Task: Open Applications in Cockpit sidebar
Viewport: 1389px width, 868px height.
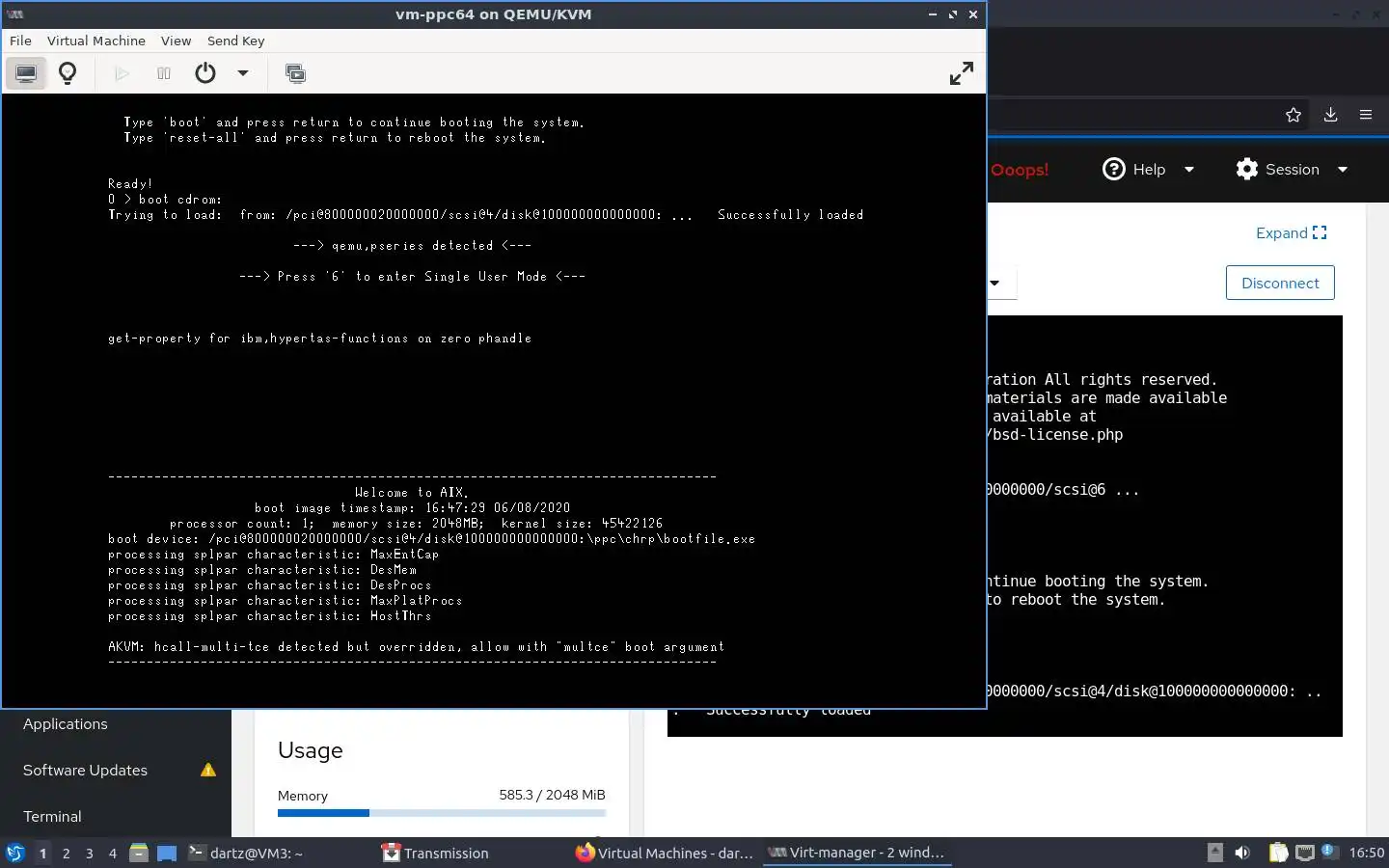Action: 66,724
